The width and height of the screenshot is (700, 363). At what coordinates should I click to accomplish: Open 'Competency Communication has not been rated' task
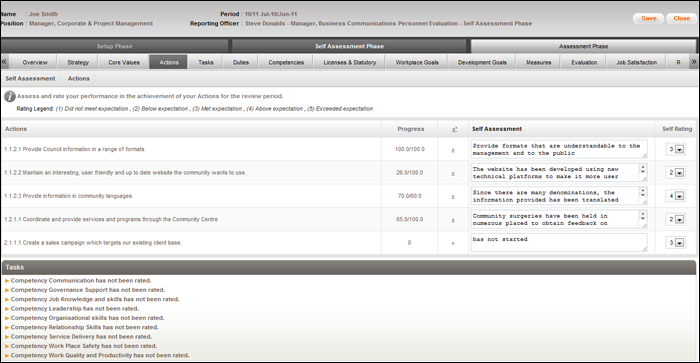[81, 281]
